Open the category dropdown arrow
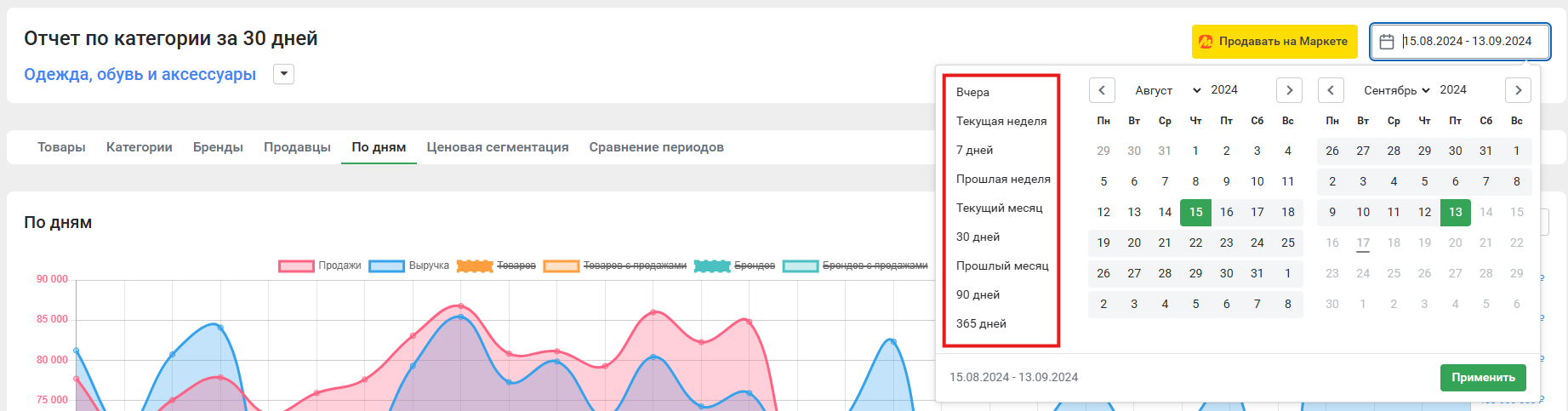The image size is (1568, 411). click(x=283, y=74)
